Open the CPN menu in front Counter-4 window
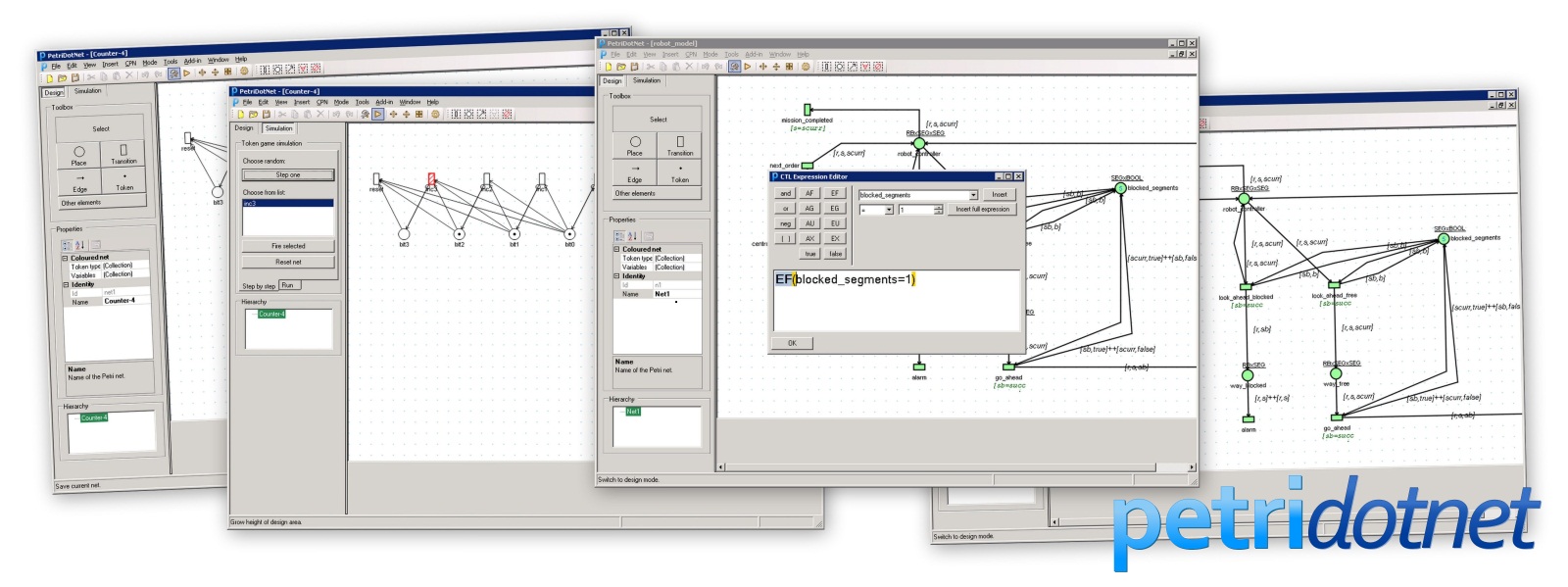The image size is (1568, 587). tap(321, 102)
